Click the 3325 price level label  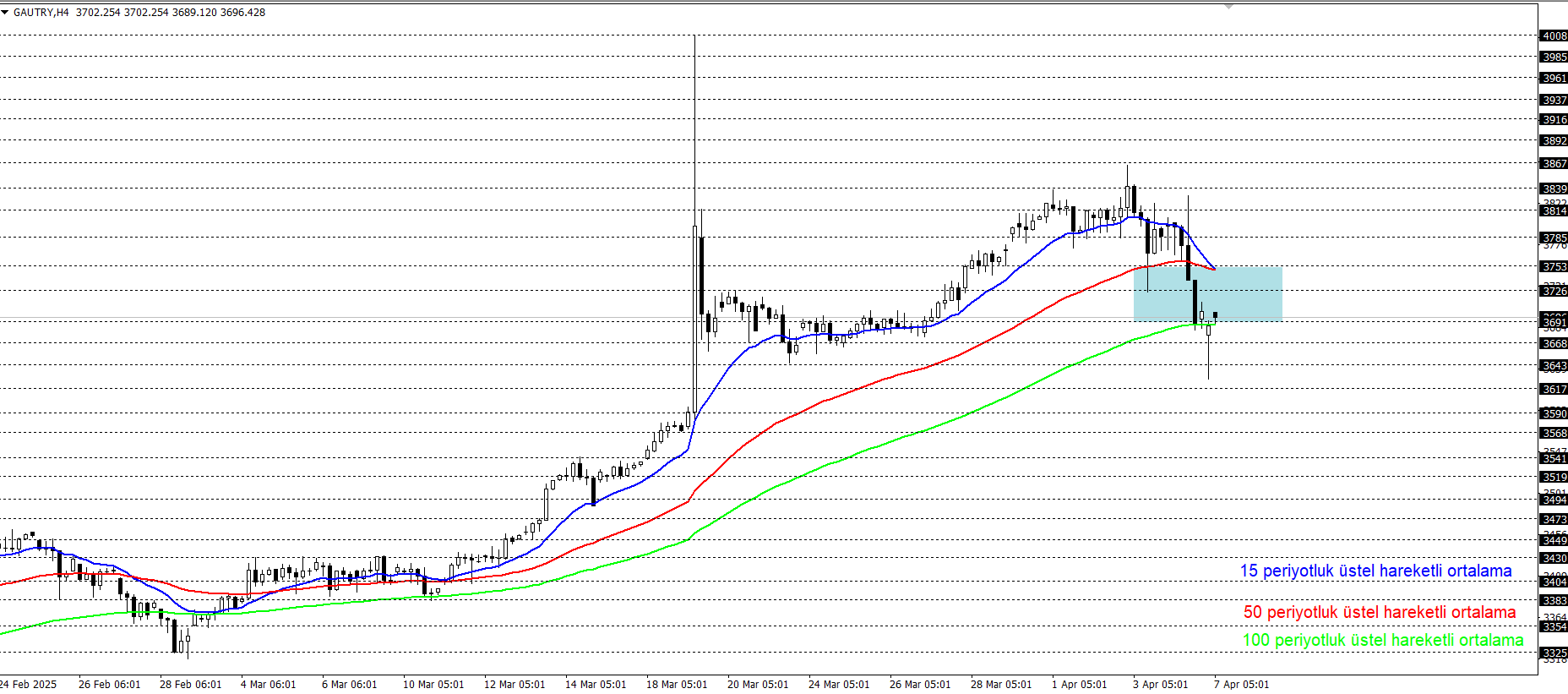click(x=1554, y=653)
